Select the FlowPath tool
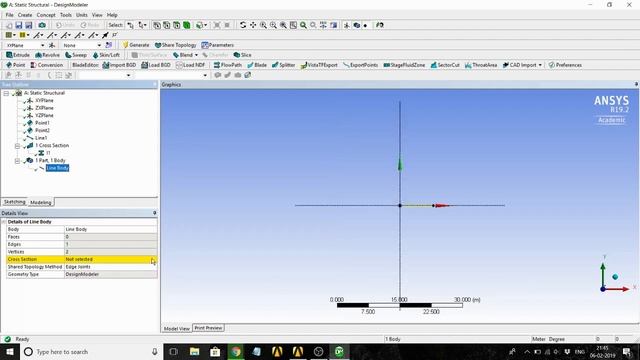This screenshot has width=640, height=360. 227,65
